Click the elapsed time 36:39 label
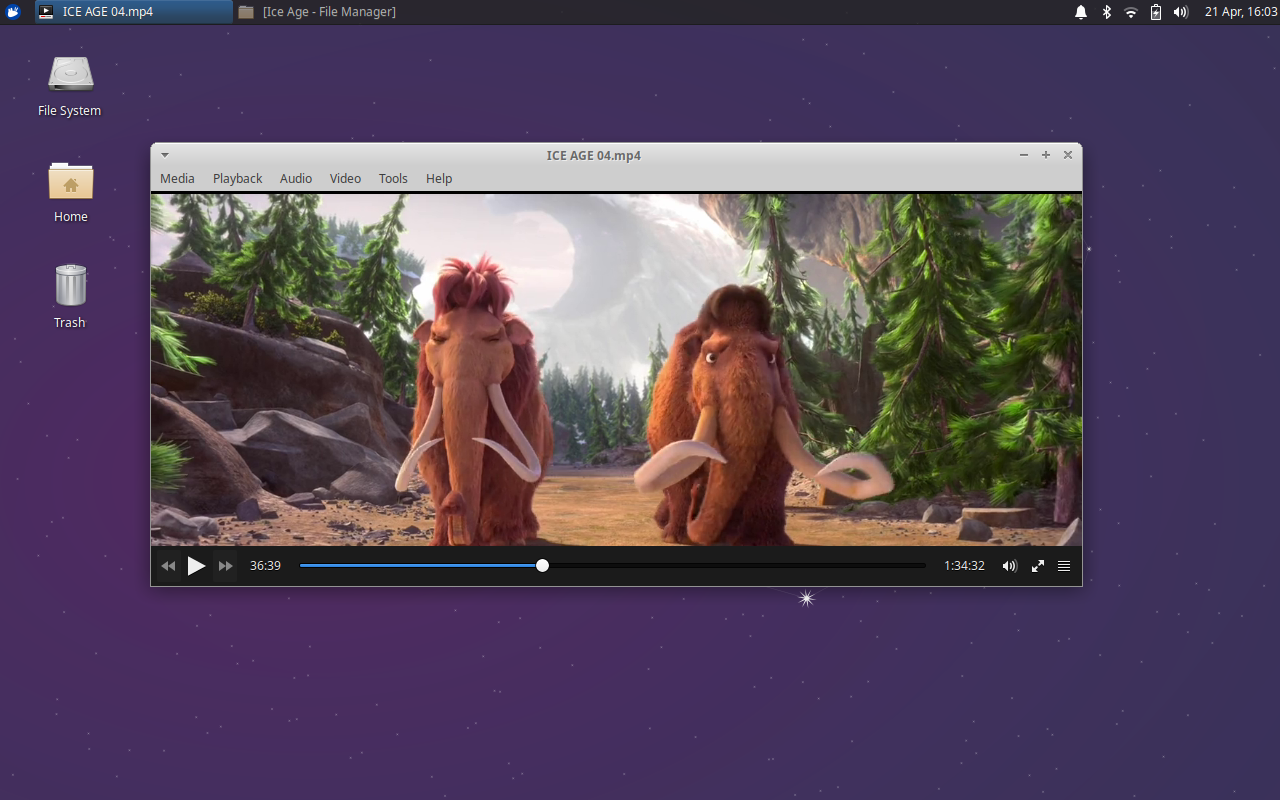1280x800 pixels. (x=265, y=566)
